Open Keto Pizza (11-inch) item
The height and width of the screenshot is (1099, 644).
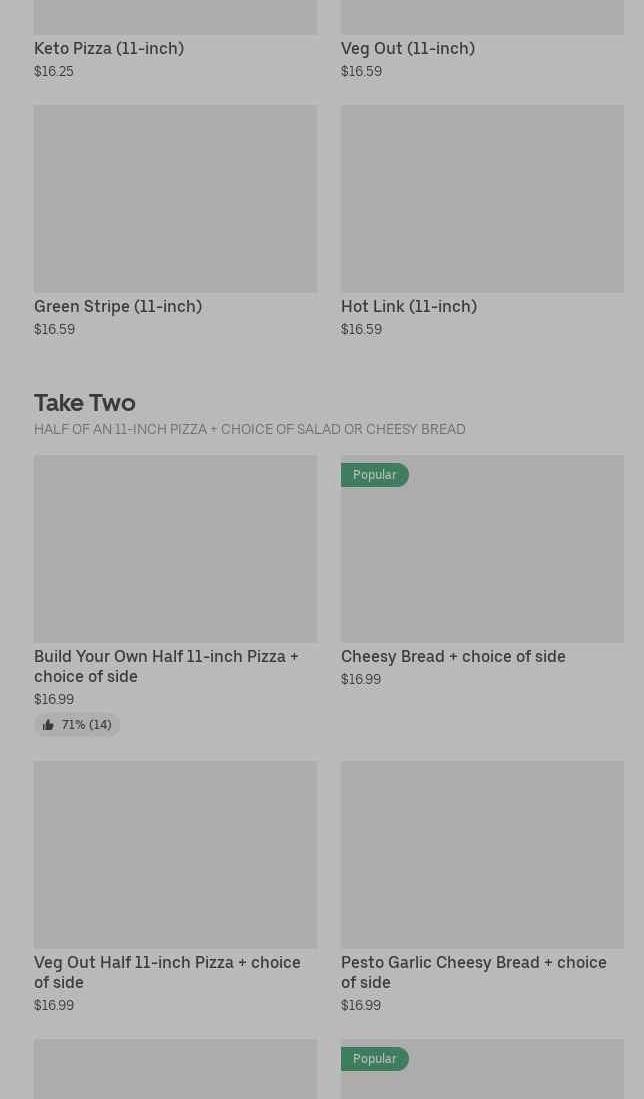click(x=109, y=48)
